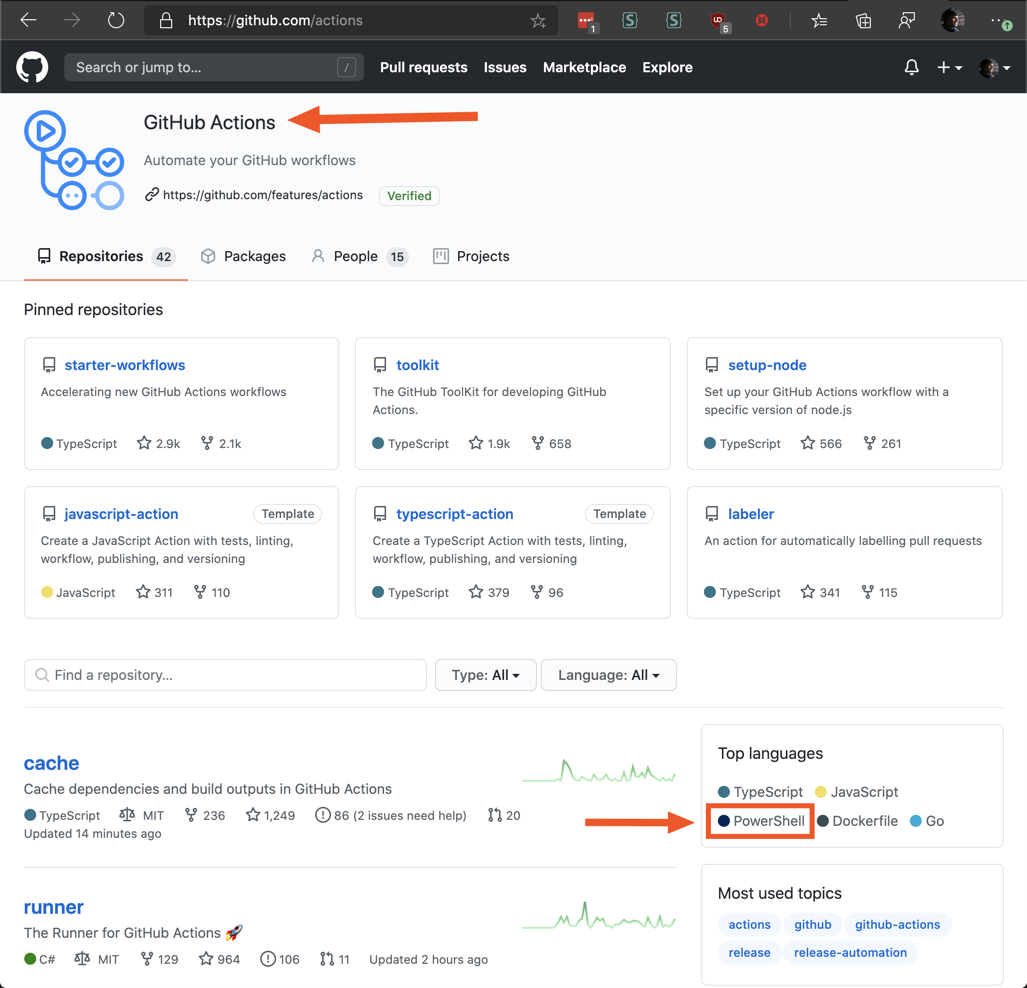Screen dimensions: 1027x988
Task: Open the notifications bell
Action: pos(911,67)
